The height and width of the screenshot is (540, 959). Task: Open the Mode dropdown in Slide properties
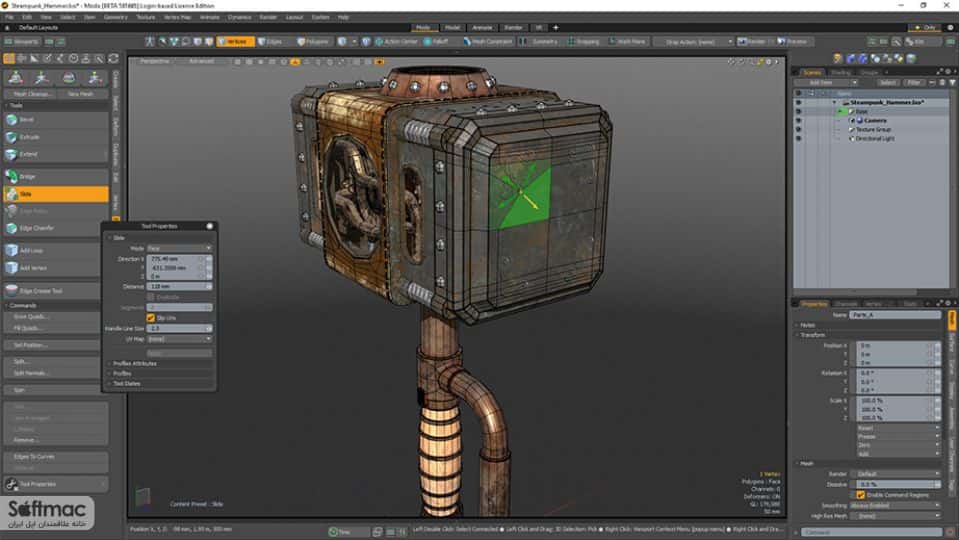[179, 248]
